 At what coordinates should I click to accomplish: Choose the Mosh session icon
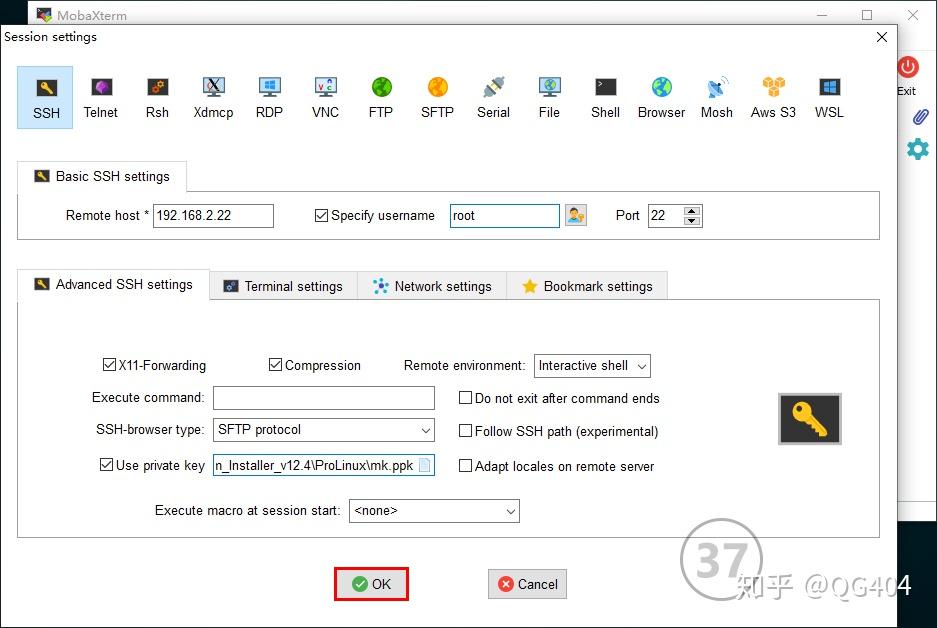coord(716,97)
